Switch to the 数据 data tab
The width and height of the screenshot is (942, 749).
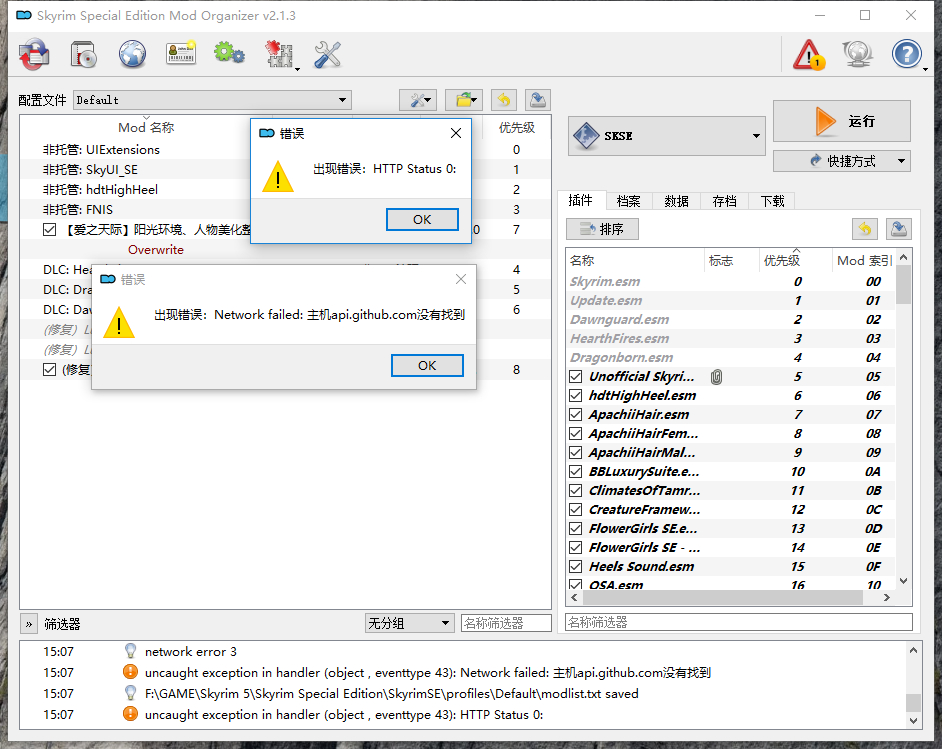[676, 201]
